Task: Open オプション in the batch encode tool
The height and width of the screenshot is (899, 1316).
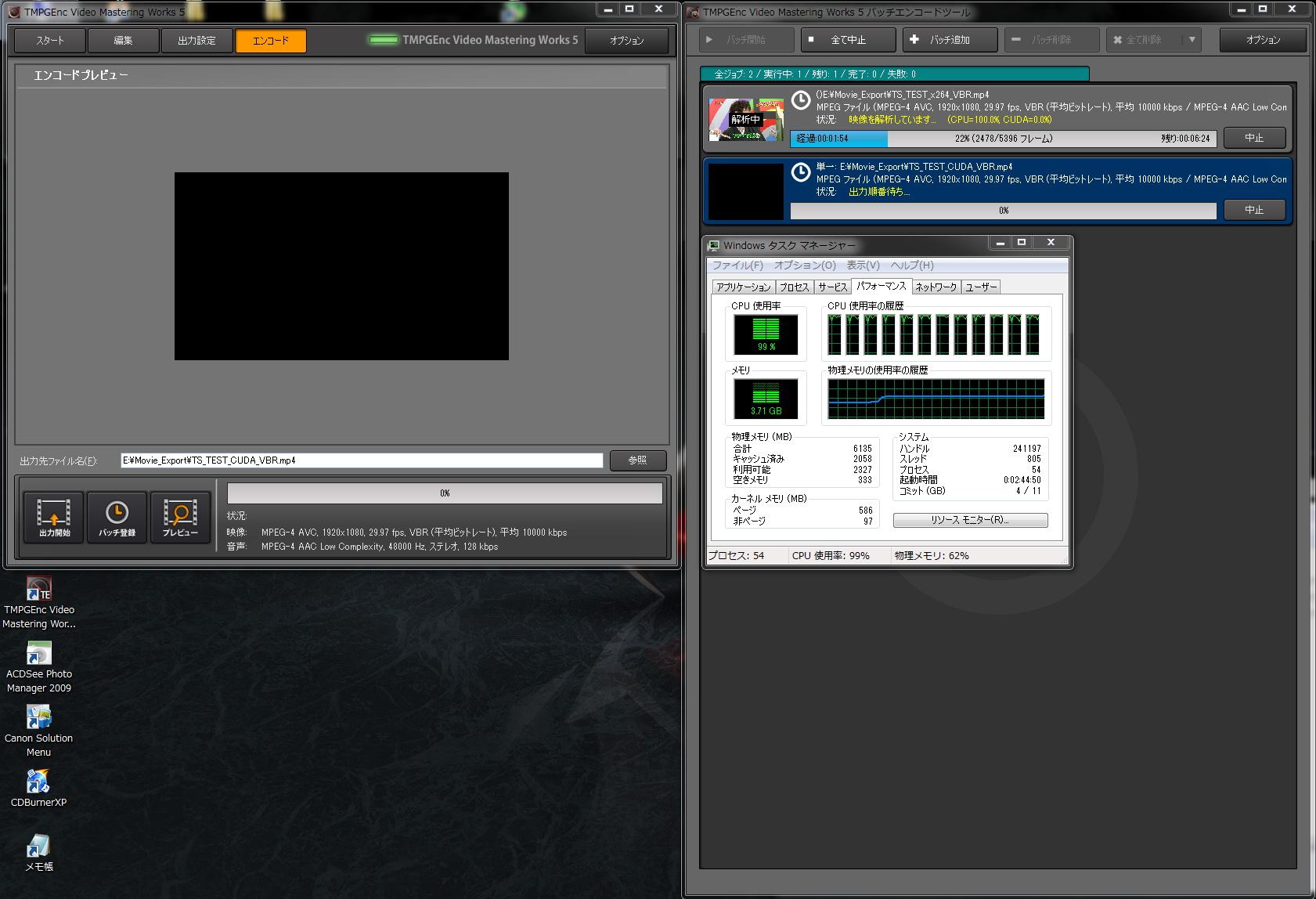Action: pyautogui.click(x=1263, y=39)
